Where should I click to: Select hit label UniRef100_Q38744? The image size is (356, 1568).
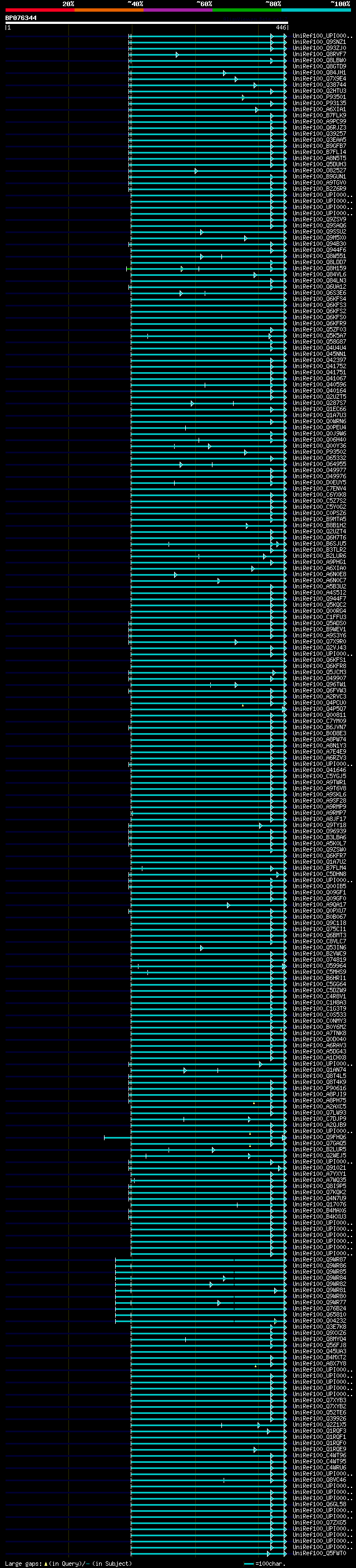(x=319, y=85)
